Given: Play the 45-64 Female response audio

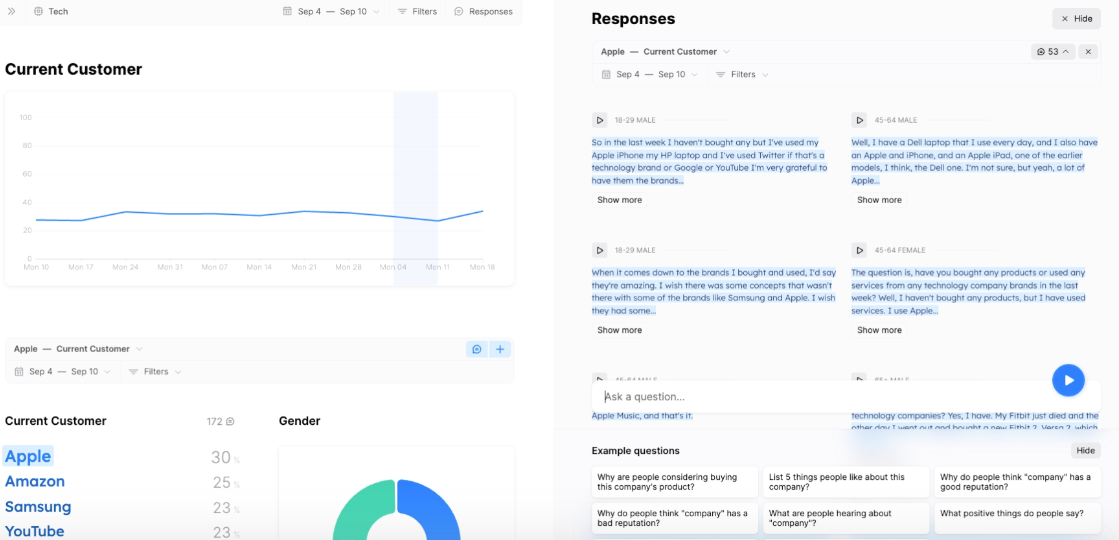Looking at the screenshot, I should point(859,250).
